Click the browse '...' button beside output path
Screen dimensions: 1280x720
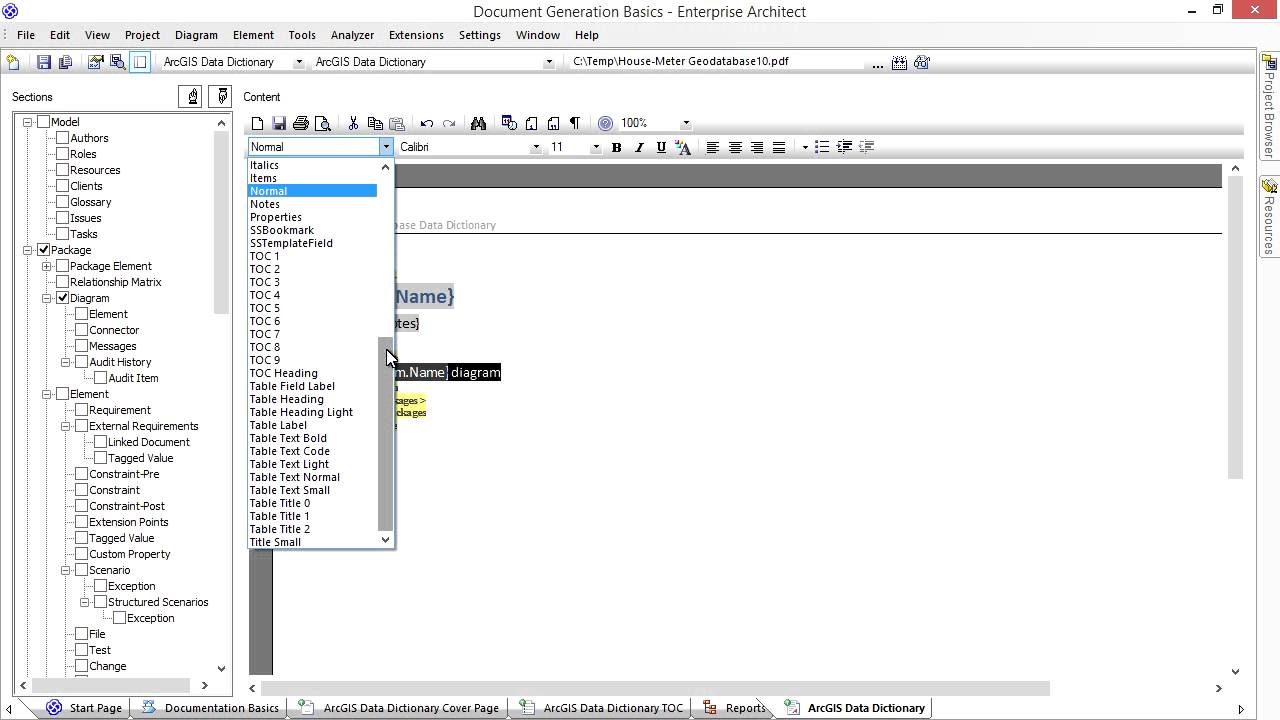point(877,62)
